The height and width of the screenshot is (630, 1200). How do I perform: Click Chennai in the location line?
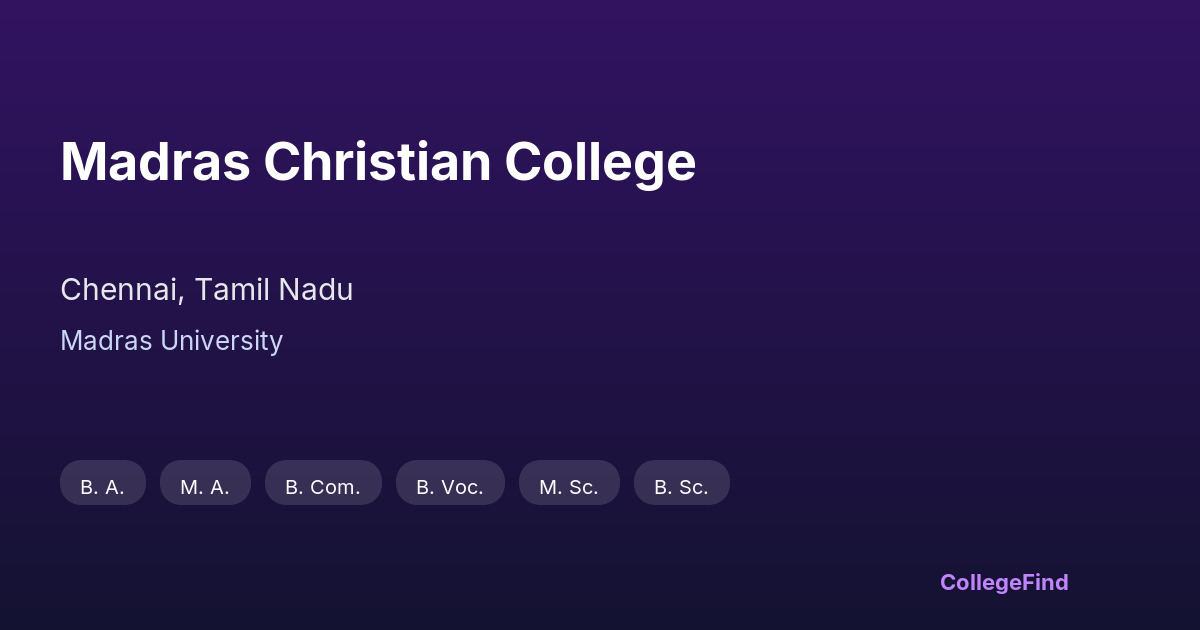(120, 290)
